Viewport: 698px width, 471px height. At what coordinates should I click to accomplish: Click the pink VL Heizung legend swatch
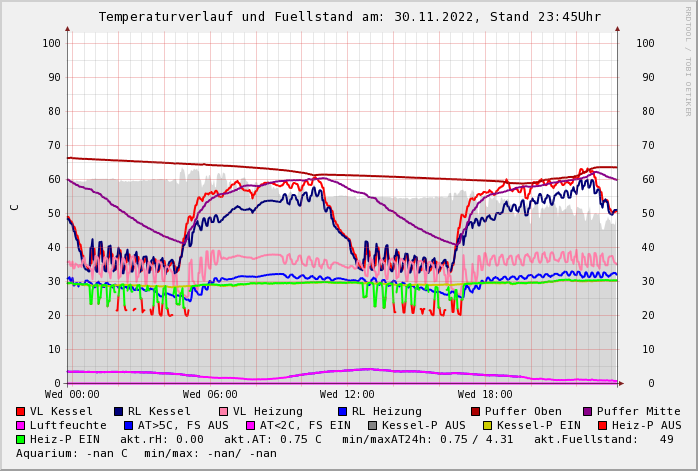point(224,411)
